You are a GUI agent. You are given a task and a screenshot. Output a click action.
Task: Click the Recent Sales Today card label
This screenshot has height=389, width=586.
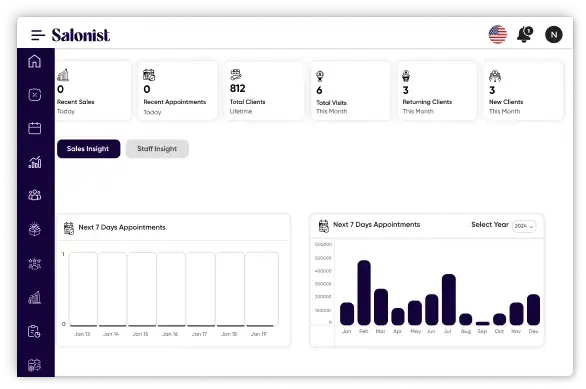point(75,102)
